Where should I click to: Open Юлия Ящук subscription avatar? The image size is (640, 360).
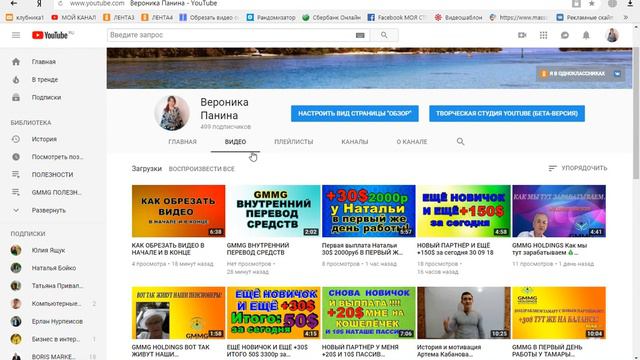click(x=16, y=250)
